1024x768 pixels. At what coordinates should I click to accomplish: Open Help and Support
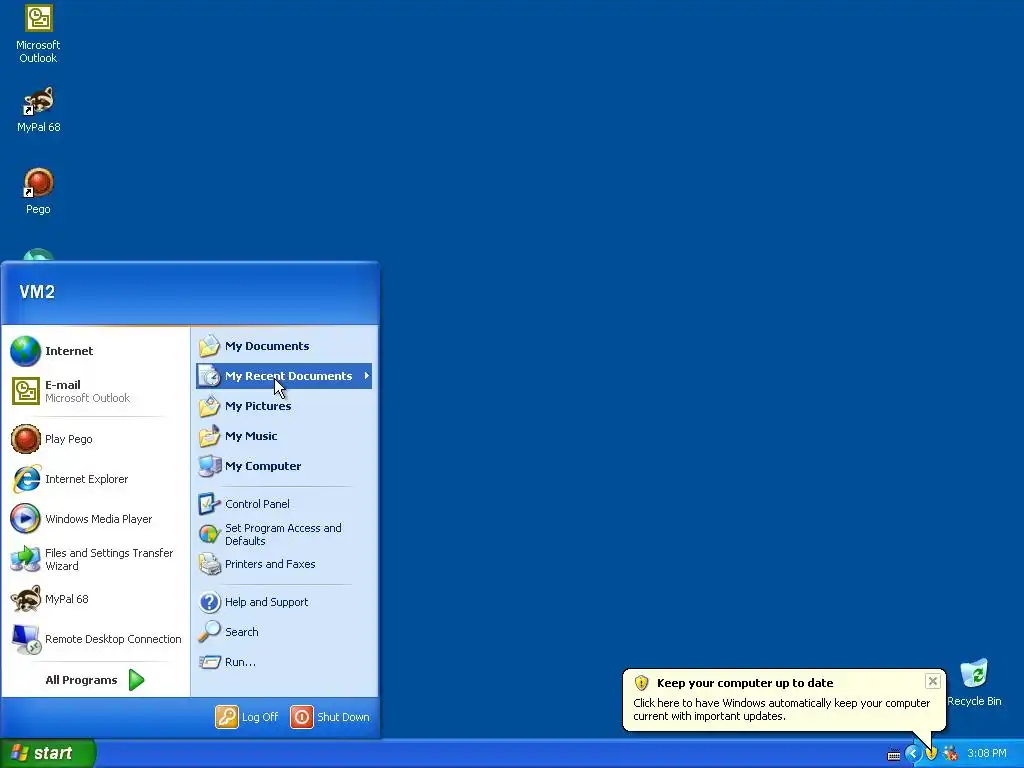[x=284, y=602]
